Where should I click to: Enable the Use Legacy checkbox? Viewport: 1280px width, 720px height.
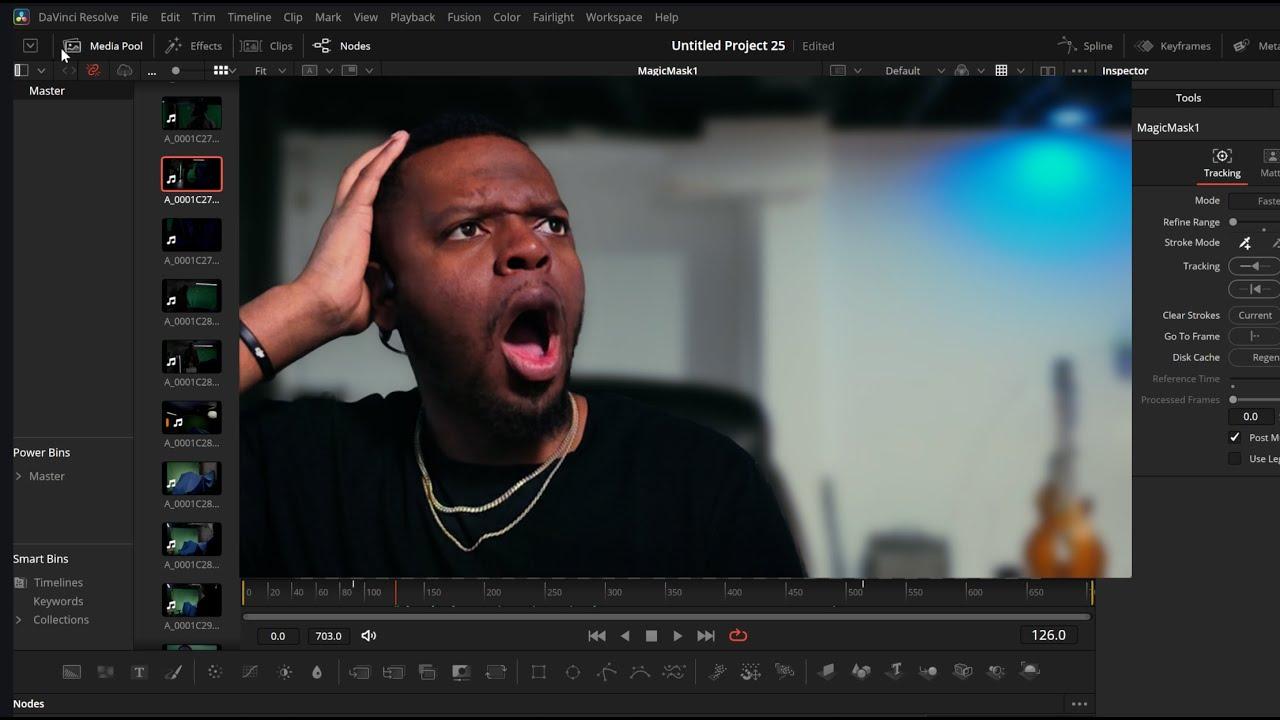pyautogui.click(x=1235, y=459)
